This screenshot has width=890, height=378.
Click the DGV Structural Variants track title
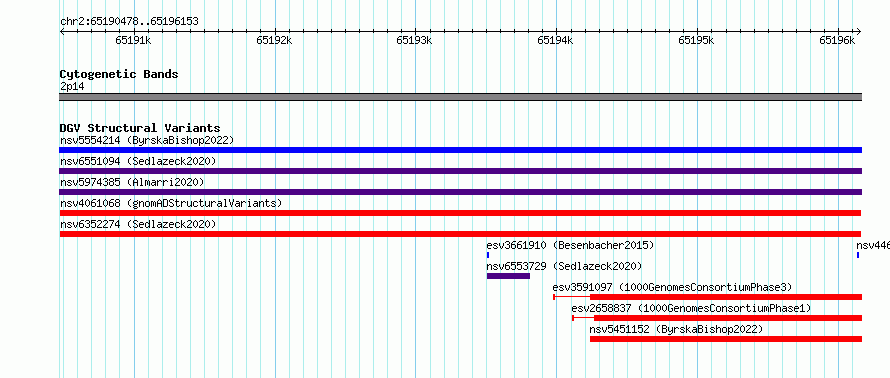[x=140, y=128]
